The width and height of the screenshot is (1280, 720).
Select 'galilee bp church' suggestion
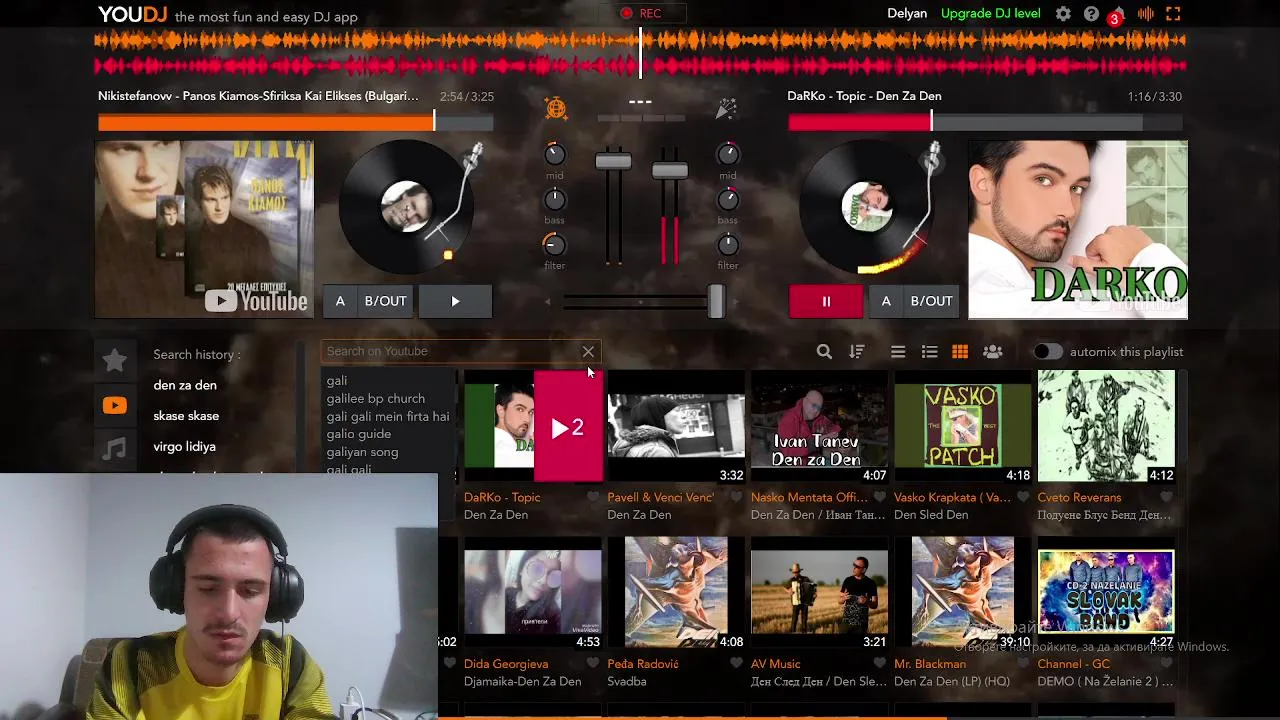(376, 398)
